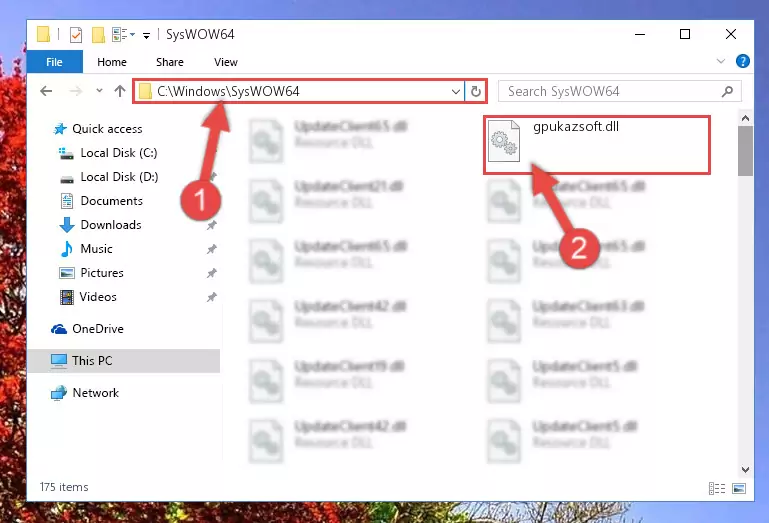Image resolution: width=769 pixels, height=523 pixels.
Task: Refresh the SysWOW64 folder view
Action: coord(476,91)
